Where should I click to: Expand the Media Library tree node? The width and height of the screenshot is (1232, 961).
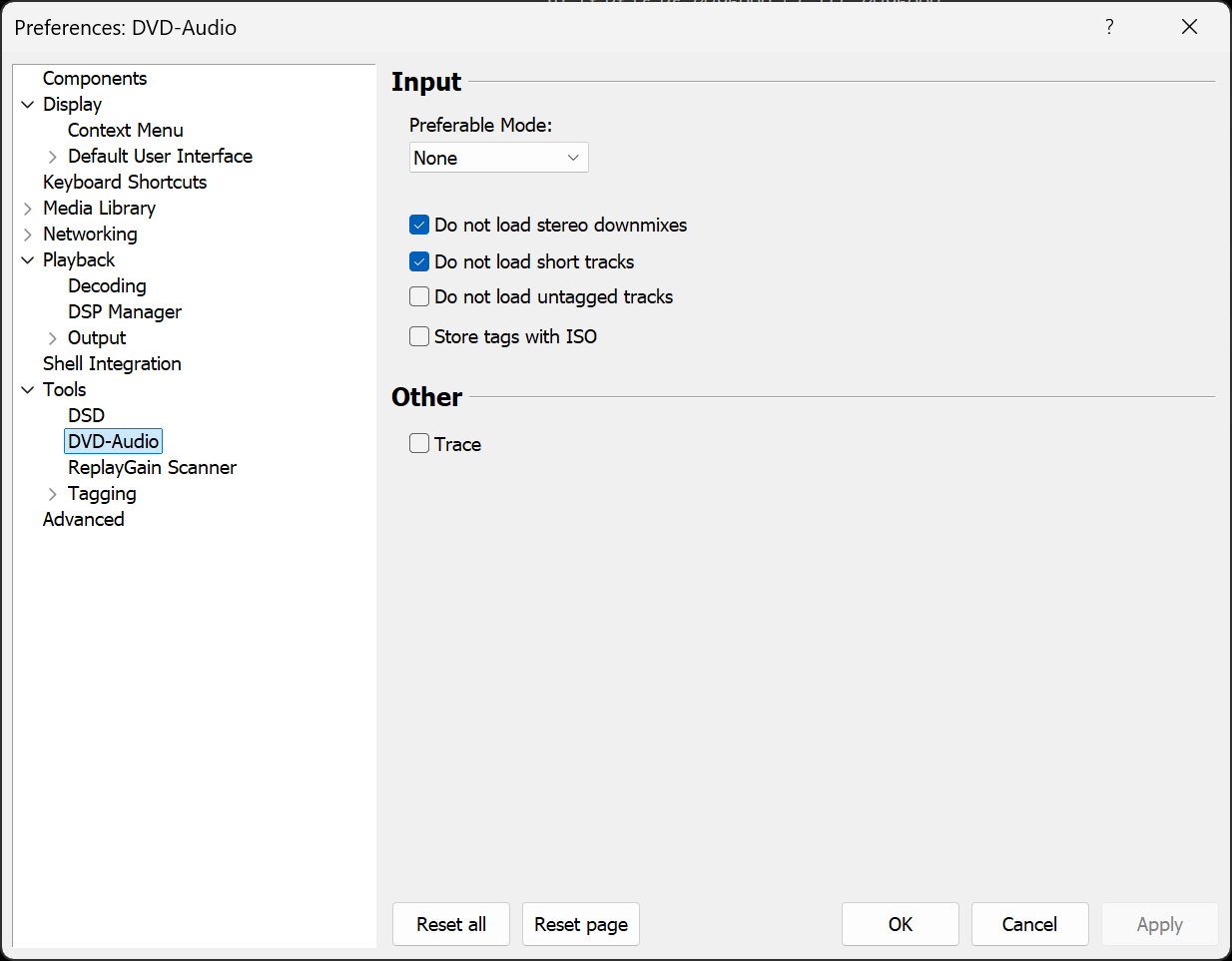(28, 209)
